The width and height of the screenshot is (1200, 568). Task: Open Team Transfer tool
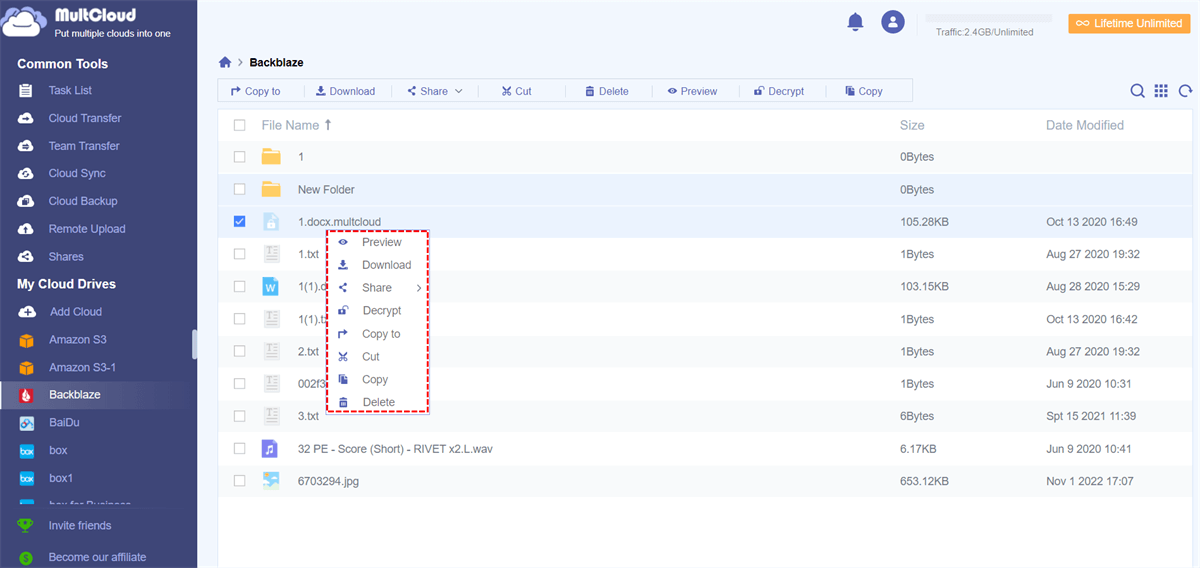(x=84, y=146)
